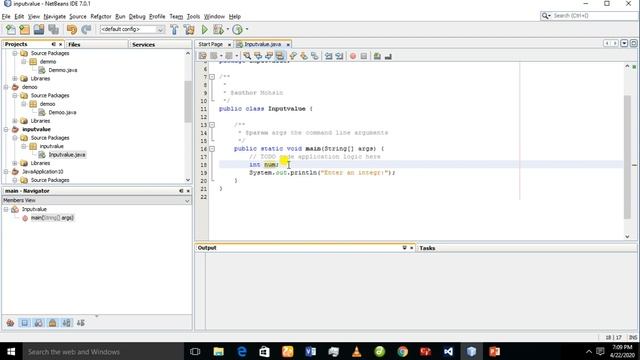Click the editor vertical scrollbar
This screenshot has height=360, width=640.
point(627,157)
